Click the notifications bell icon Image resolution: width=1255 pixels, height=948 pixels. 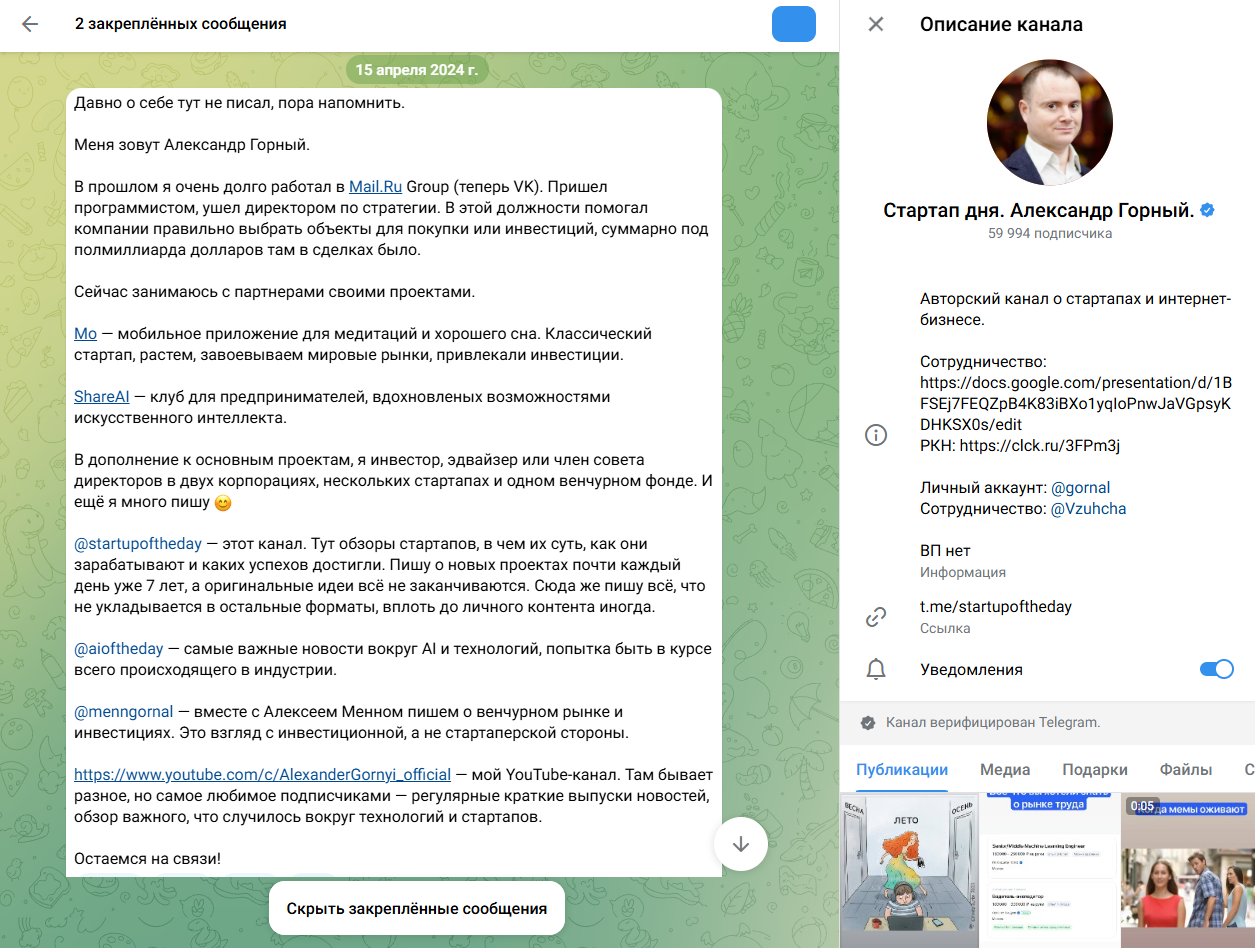click(876, 670)
